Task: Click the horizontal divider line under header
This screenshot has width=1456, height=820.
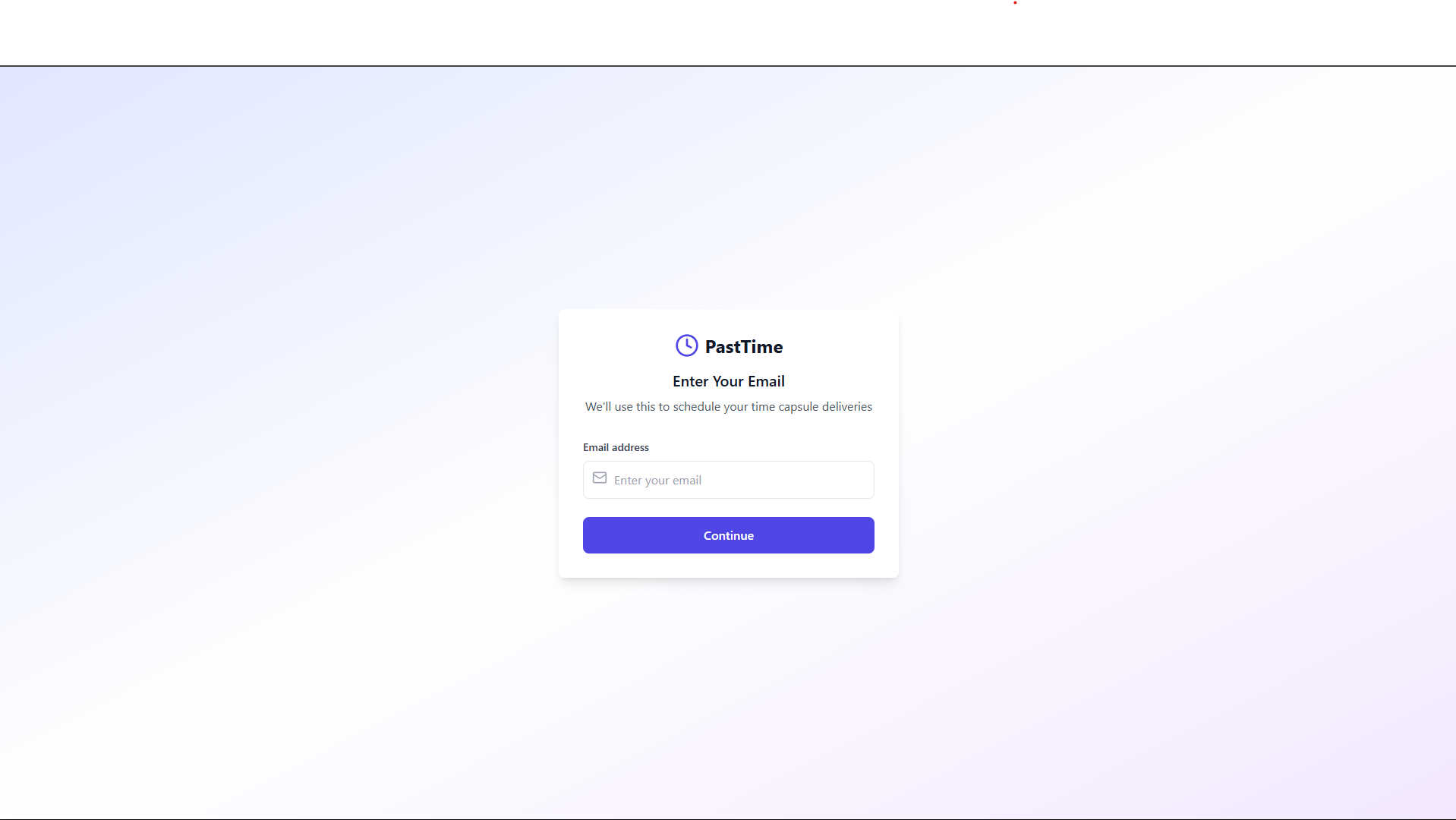Action: (728, 66)
